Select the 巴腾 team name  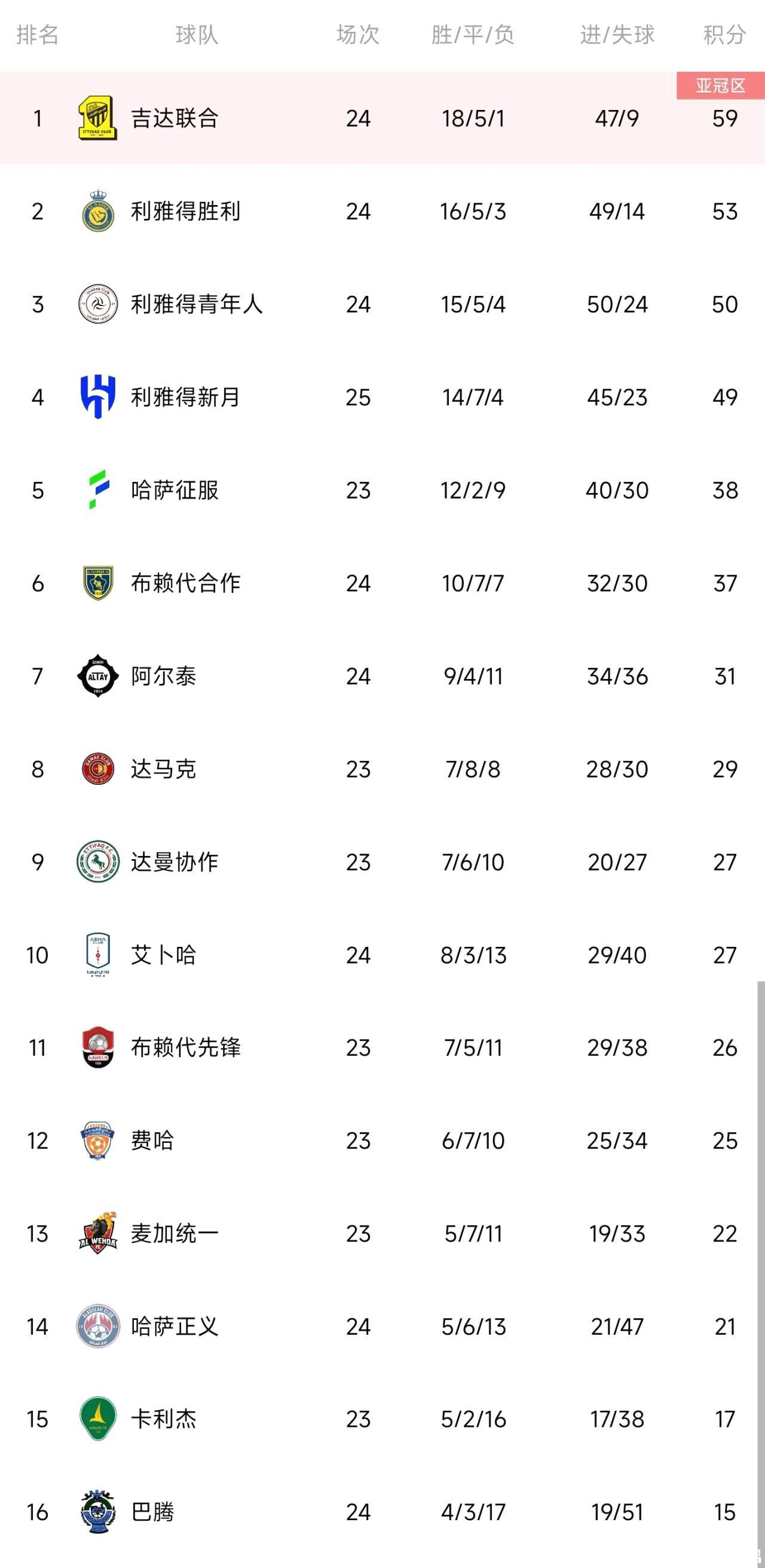coord(153,1512)
